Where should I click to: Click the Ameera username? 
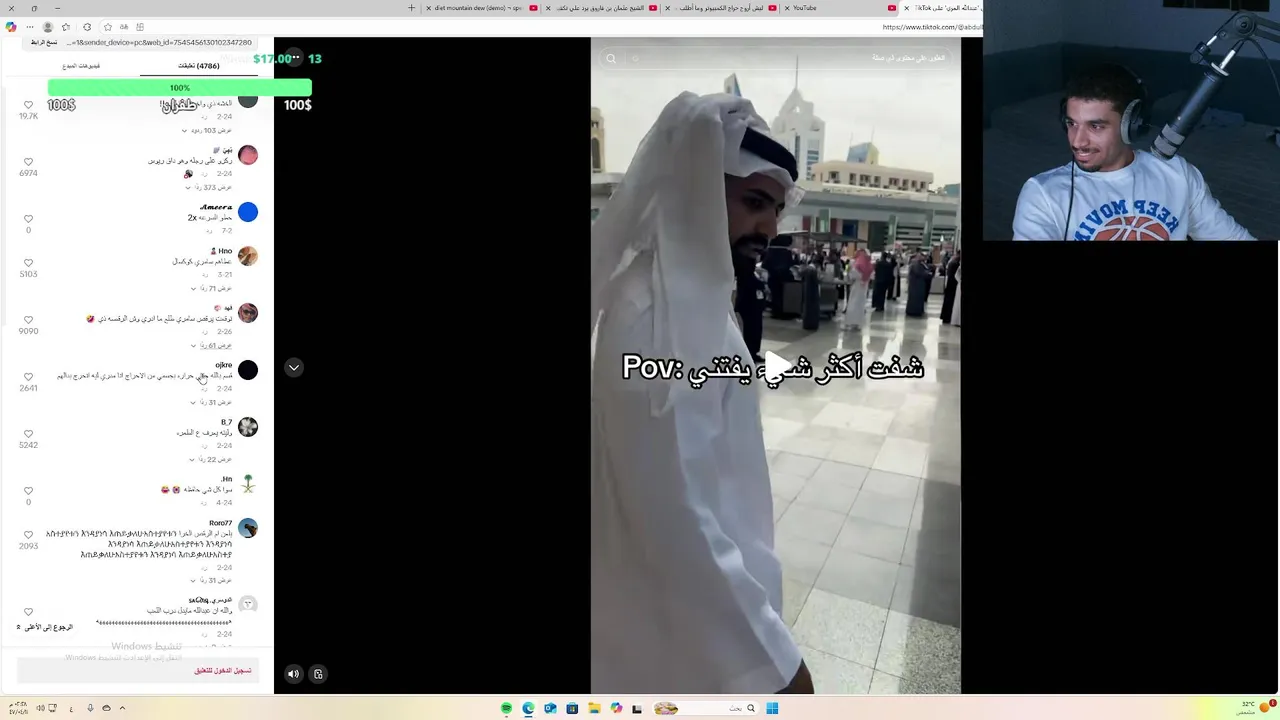click(216, 207)
